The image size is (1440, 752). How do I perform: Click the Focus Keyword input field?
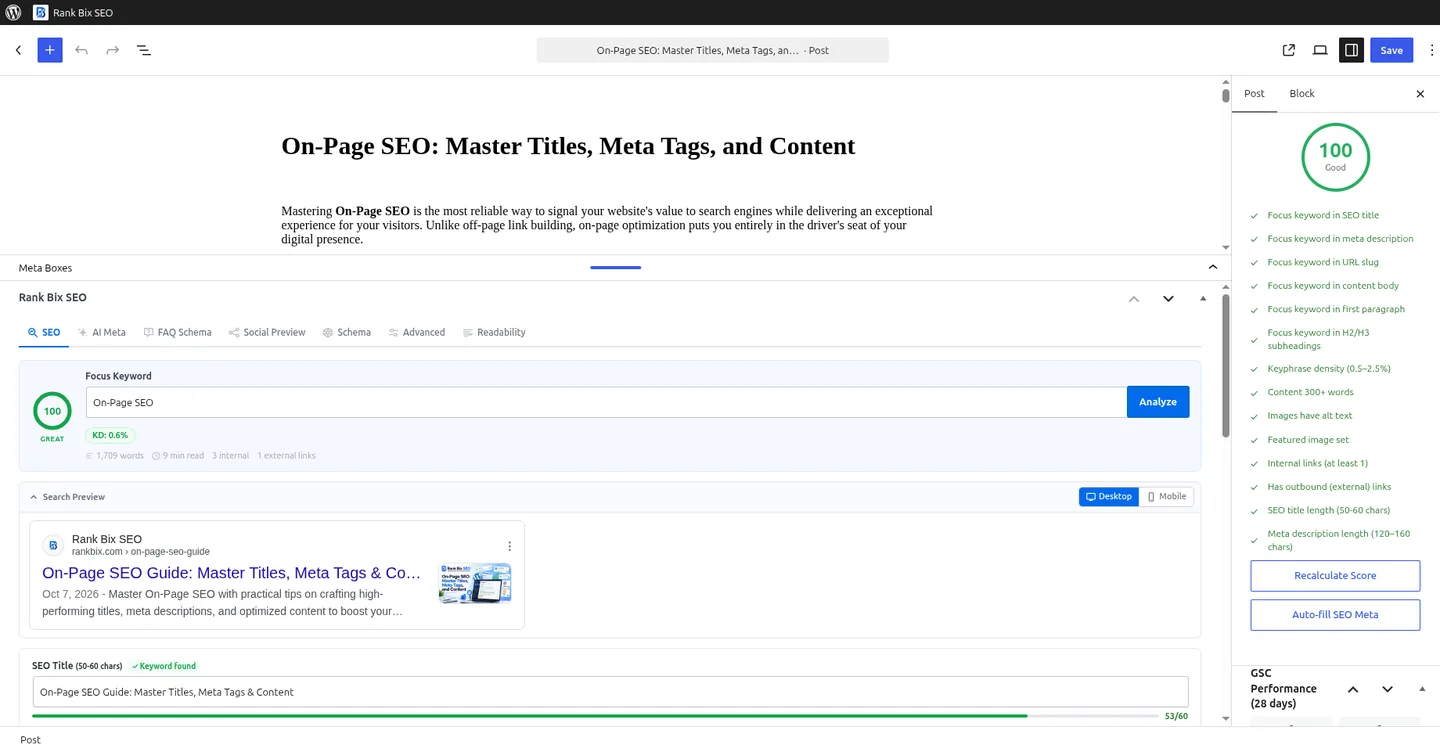[606, 402]
